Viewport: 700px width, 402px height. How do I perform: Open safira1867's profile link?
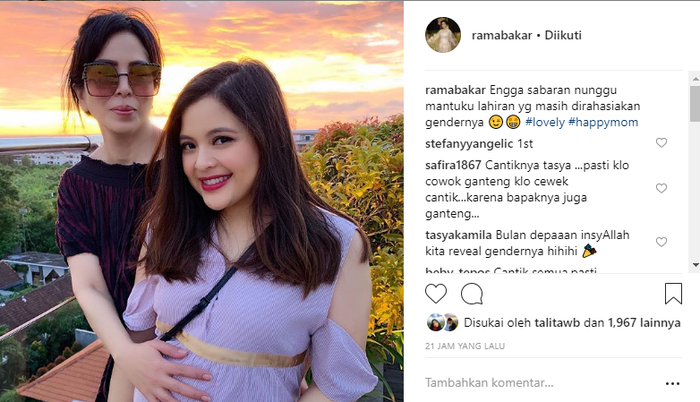pos(453,165)
